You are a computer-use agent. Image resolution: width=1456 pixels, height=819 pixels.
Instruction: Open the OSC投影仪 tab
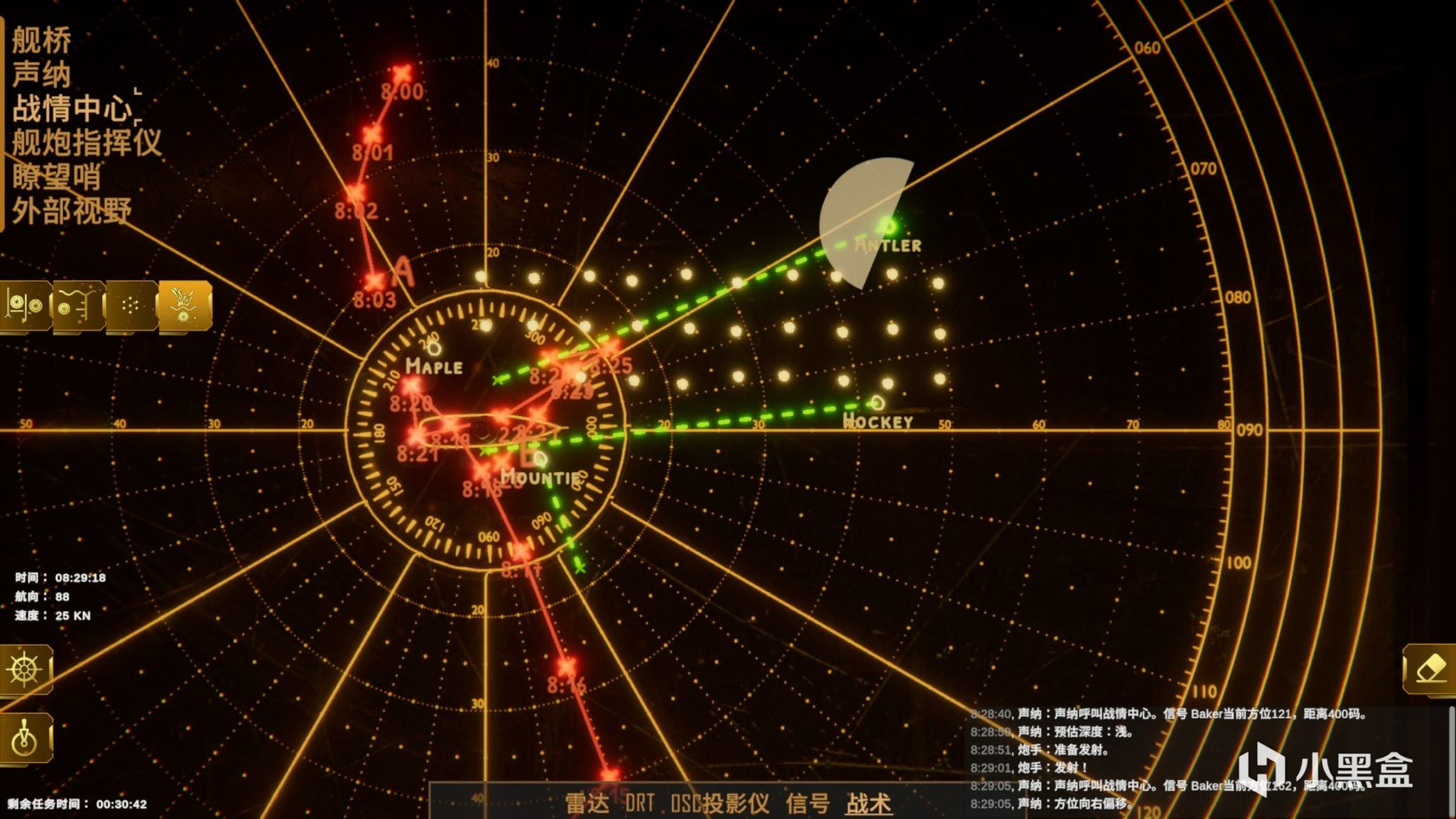[720, 803]
